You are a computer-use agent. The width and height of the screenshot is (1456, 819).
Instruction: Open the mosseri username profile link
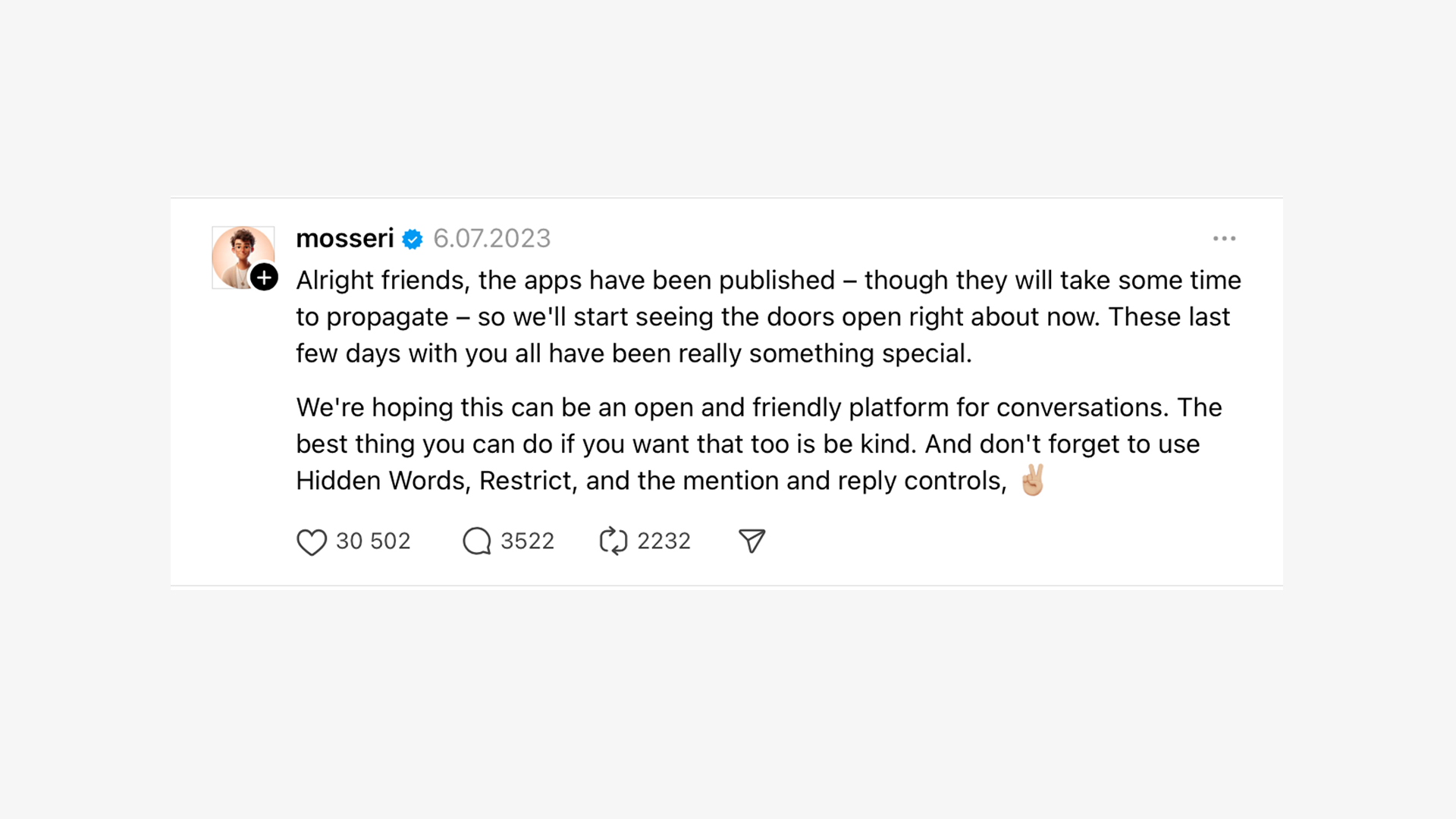(x=345, y=239)
